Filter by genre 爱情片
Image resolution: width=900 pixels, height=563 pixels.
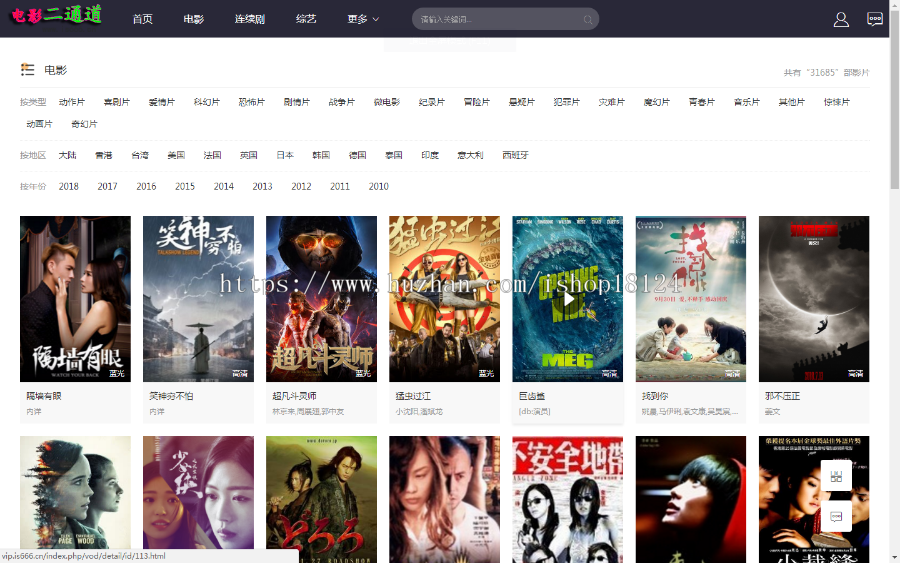coord(162,102)
